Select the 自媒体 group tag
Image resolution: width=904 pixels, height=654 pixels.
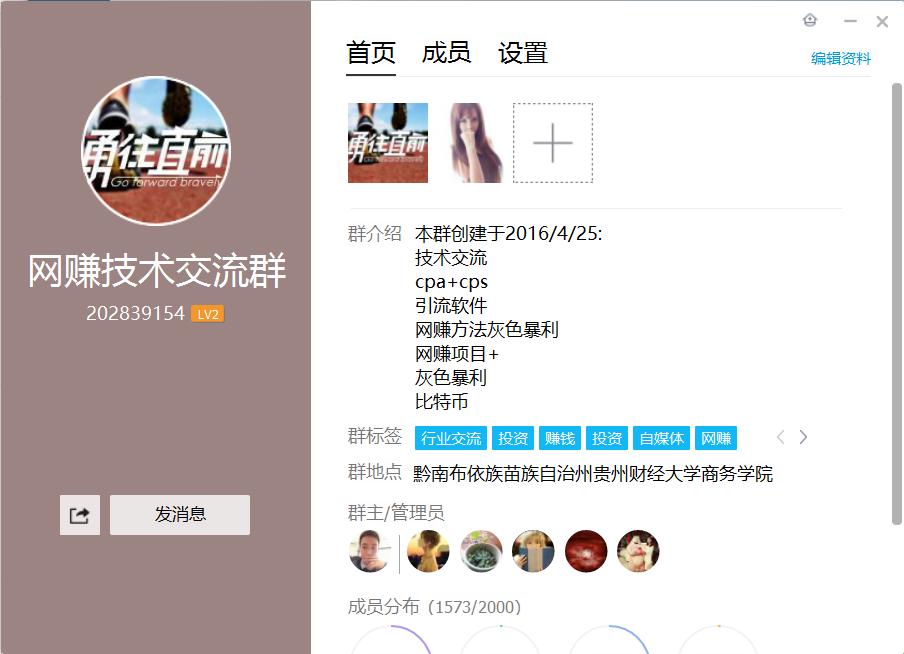coord(660,437)
